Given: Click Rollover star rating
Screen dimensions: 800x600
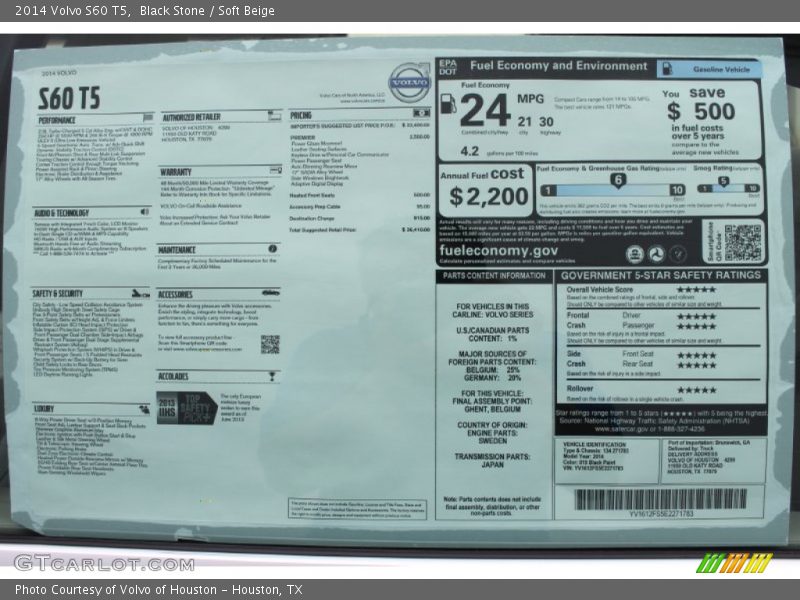Looking at the screenshot, I should pos(696,390).
